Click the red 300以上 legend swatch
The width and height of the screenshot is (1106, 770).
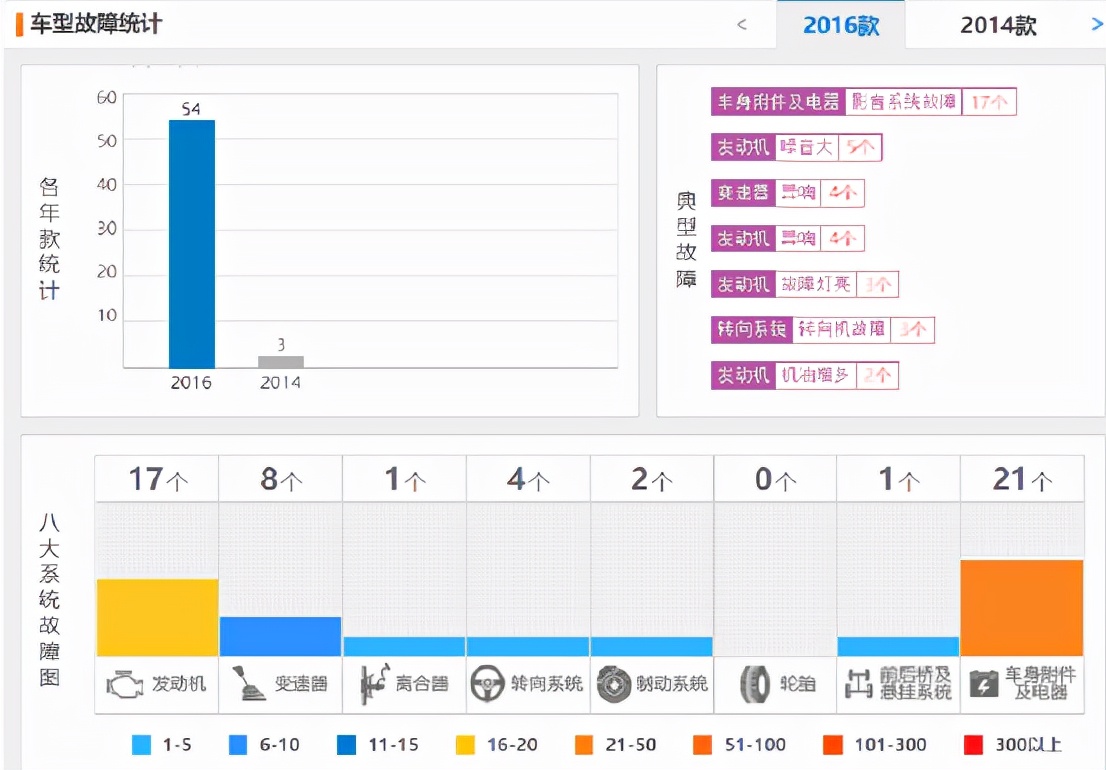coord(973,745)
